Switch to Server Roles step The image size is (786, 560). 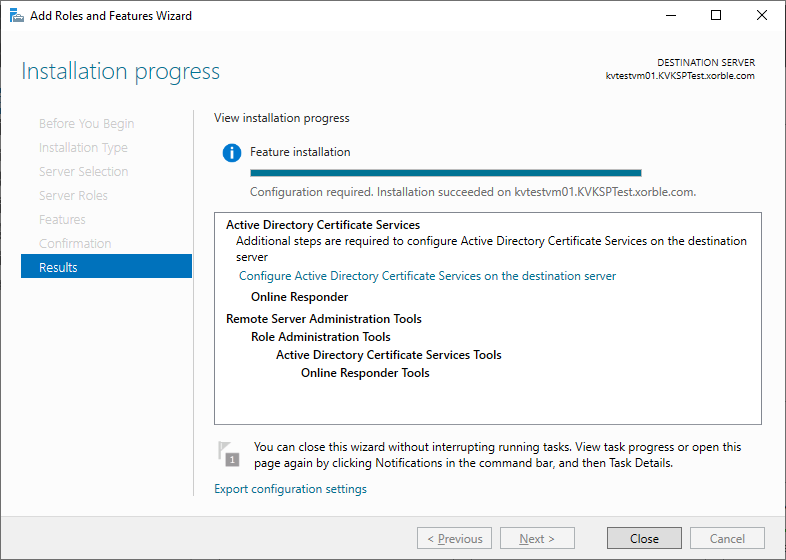(x=73, y=196)
